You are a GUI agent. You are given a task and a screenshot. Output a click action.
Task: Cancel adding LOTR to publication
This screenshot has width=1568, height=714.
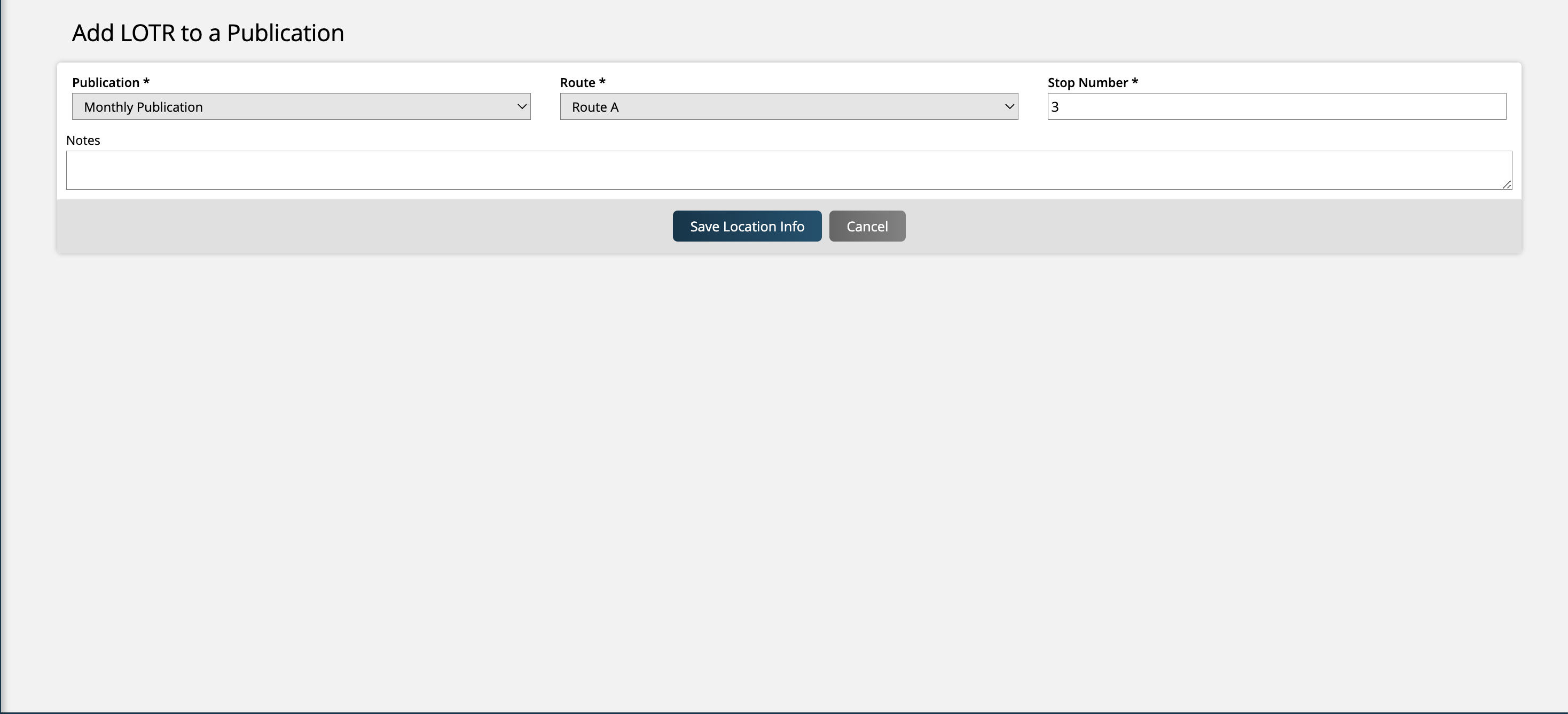coord(867,226)
